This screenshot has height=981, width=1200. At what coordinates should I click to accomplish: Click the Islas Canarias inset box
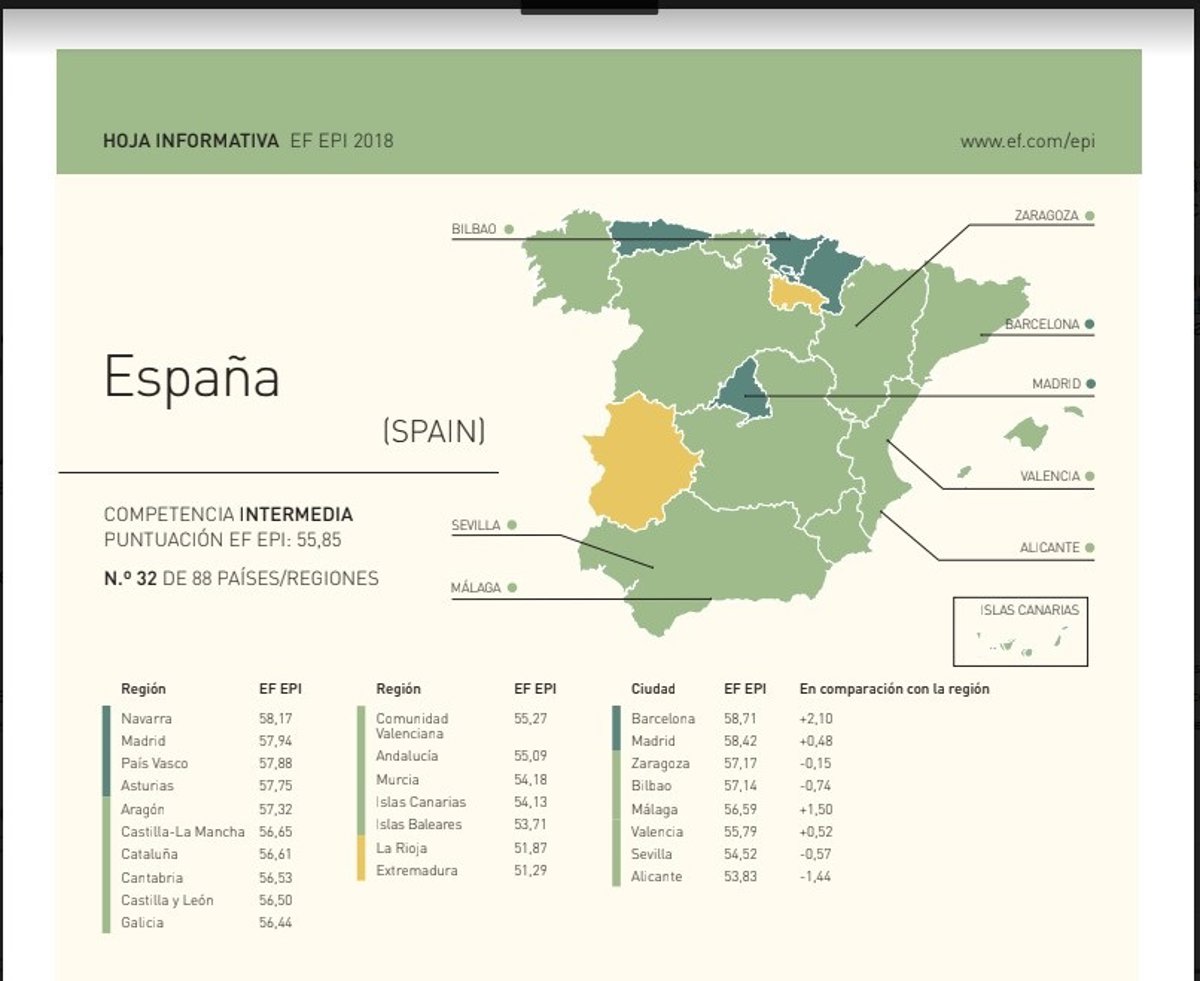coord(1019,632)
